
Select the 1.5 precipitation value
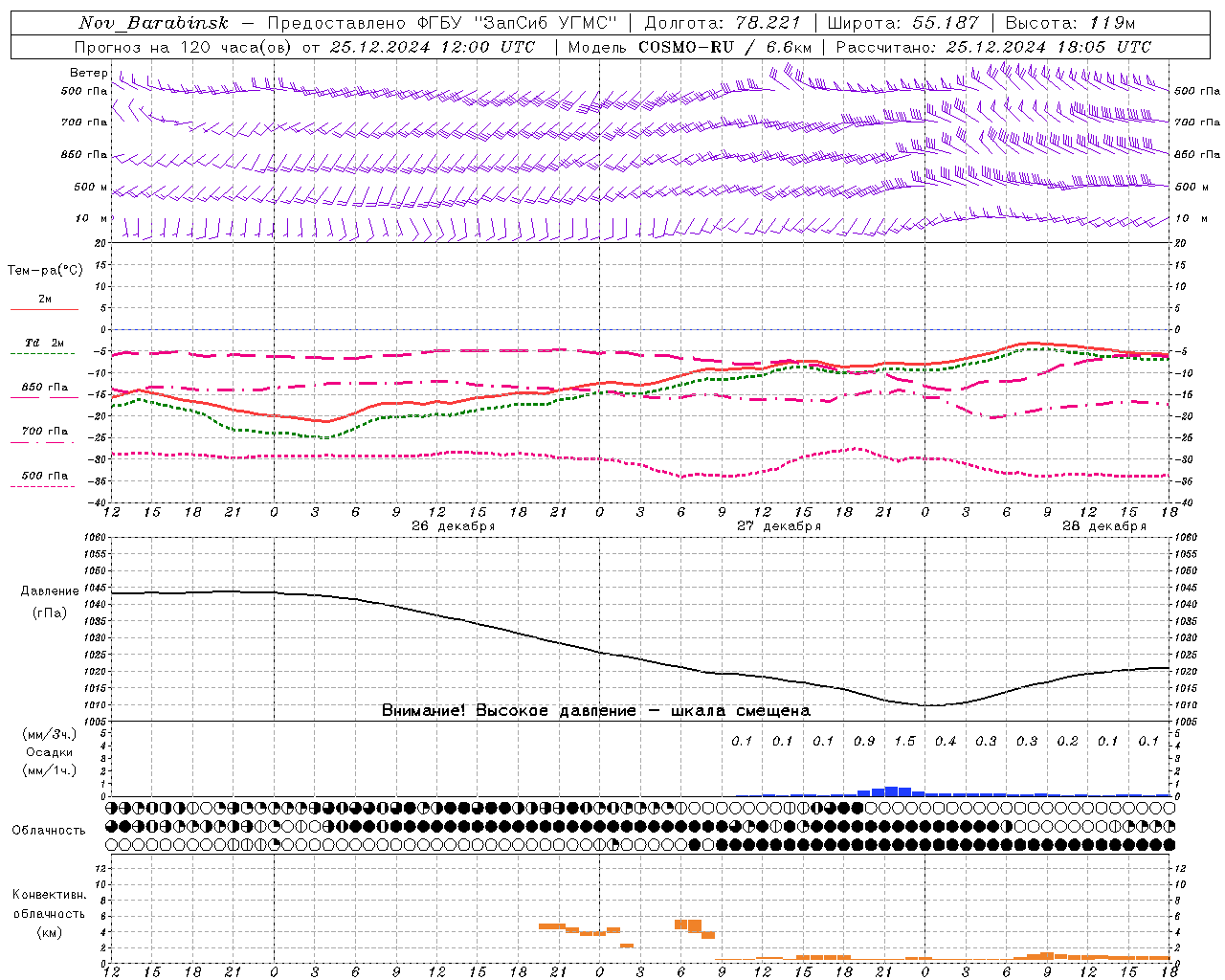point(904,741)
